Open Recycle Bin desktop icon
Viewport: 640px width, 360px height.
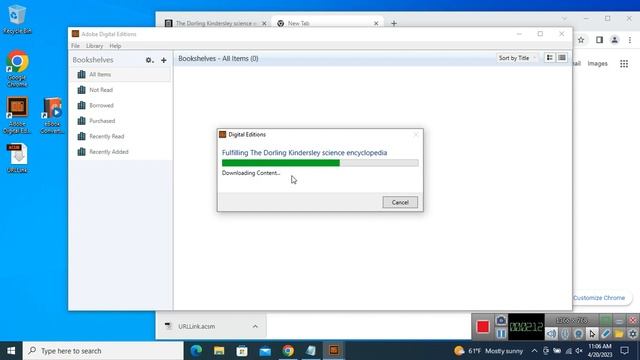coord(17,19)
